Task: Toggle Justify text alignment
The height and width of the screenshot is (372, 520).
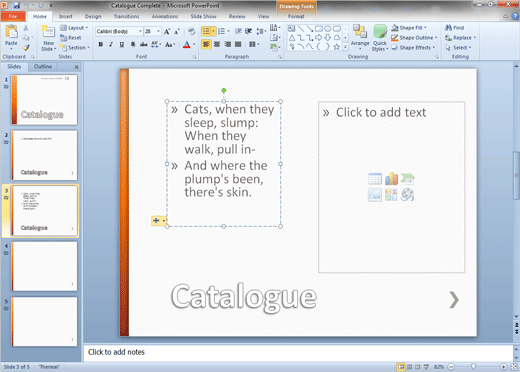Action: pyautogui.click(x=238, y=44)
